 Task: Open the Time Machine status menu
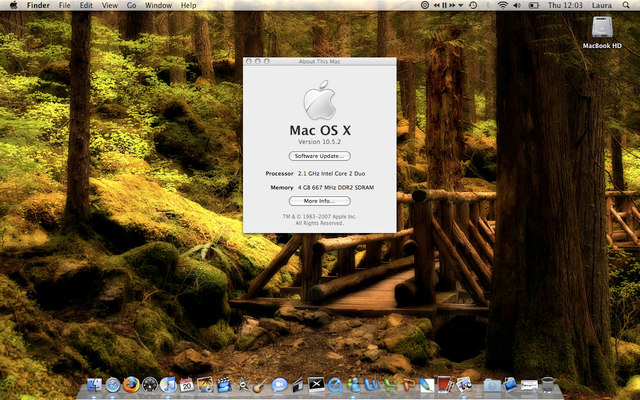pyautogui.click(x=474, y=6)
